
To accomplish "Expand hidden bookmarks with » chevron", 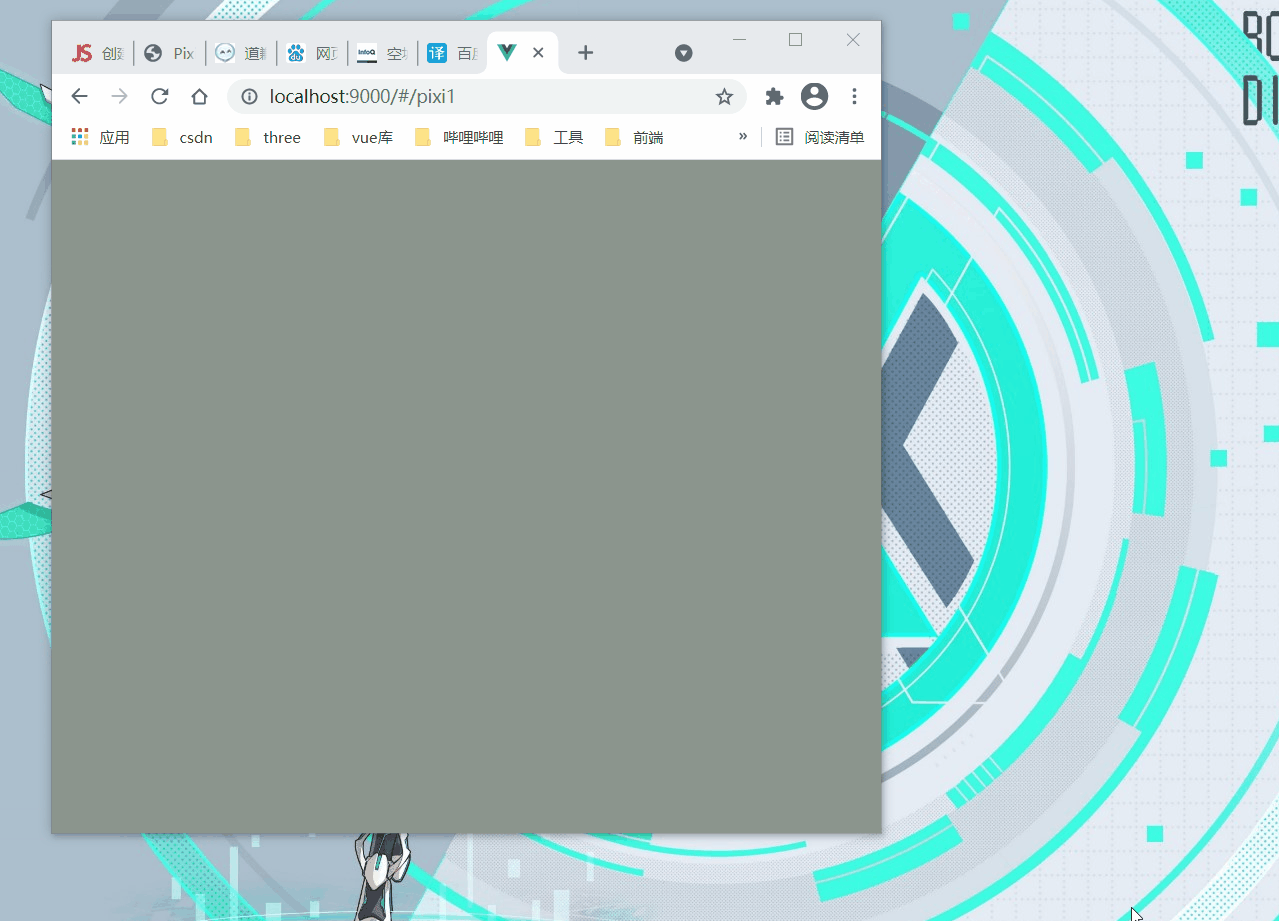I will (x=743, y=137).
